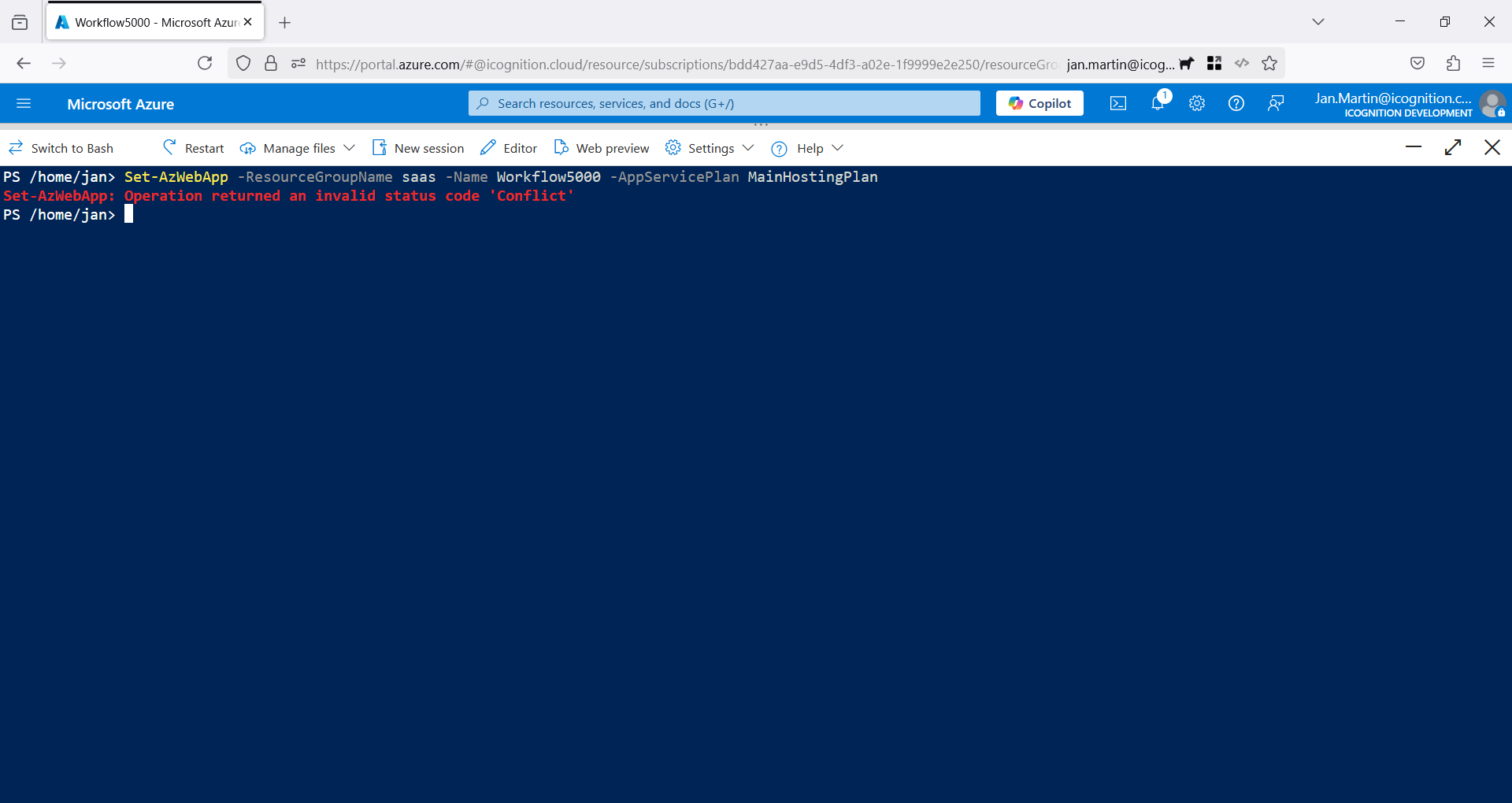Image resolution: width=1512 pixels, height=803 pixels.
Task: Expand the Help dropdown
Action: [x=807, y=148]
